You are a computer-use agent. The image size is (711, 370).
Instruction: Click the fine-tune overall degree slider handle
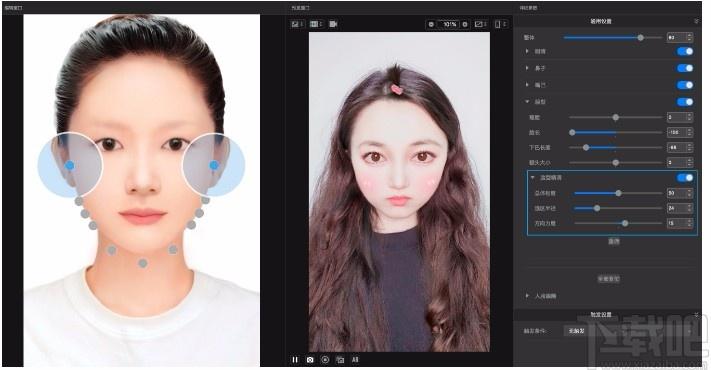tap(618, 193)
